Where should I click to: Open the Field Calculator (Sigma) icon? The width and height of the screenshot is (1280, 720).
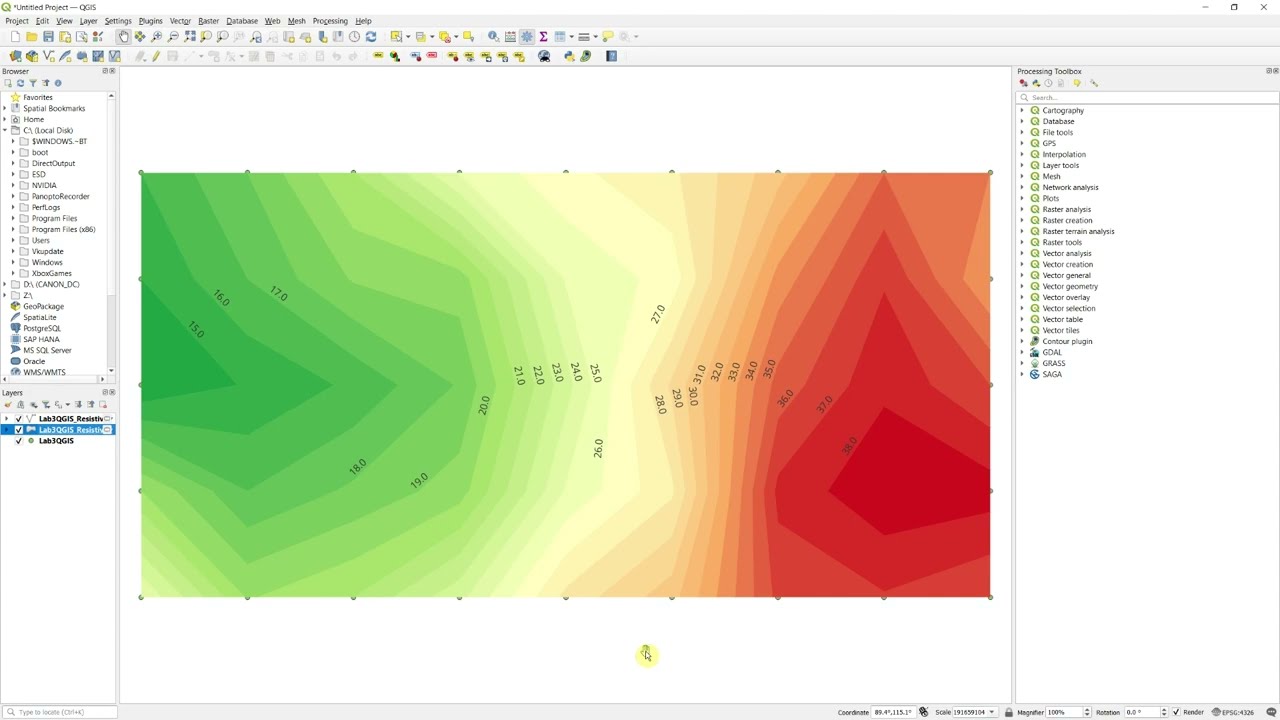tap(543, 37)
